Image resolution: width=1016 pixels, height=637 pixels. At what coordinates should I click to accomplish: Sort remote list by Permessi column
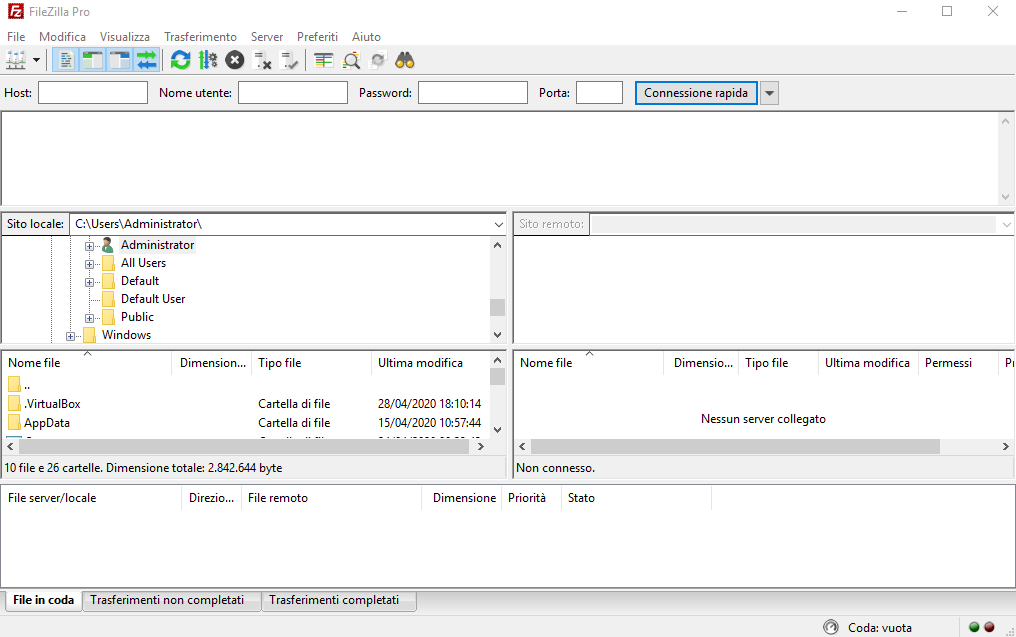click(958, 363)
